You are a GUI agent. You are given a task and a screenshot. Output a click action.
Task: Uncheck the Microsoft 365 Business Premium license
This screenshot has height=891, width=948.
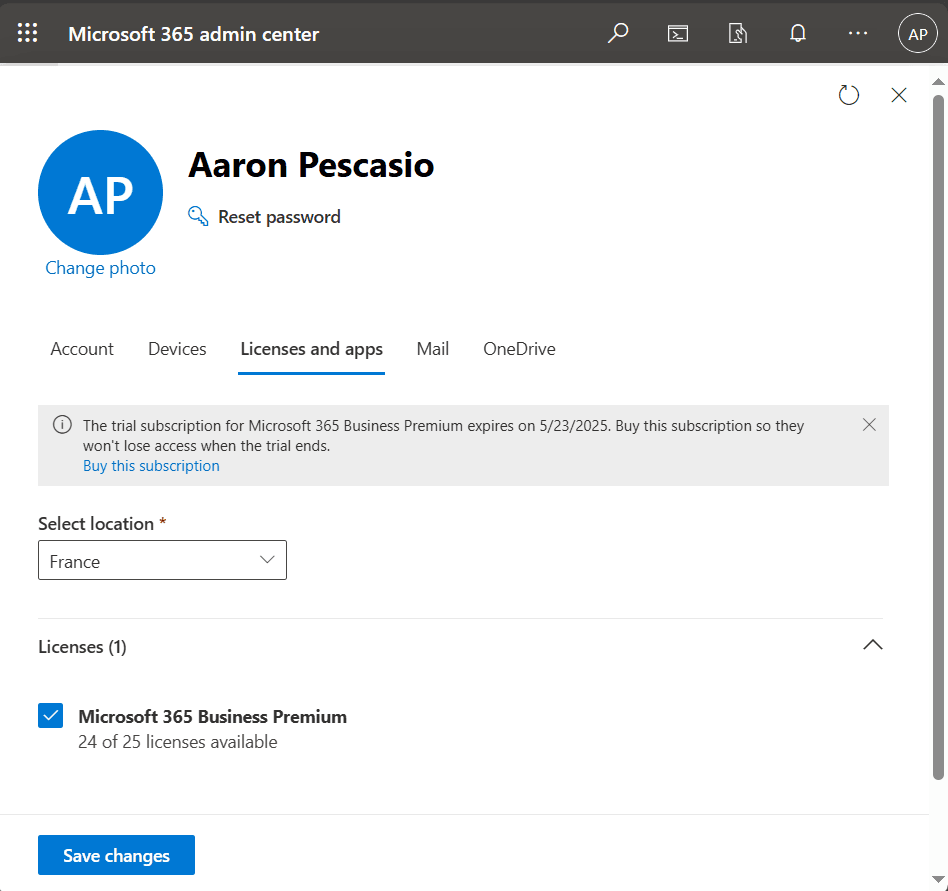(x=51, y=715)
